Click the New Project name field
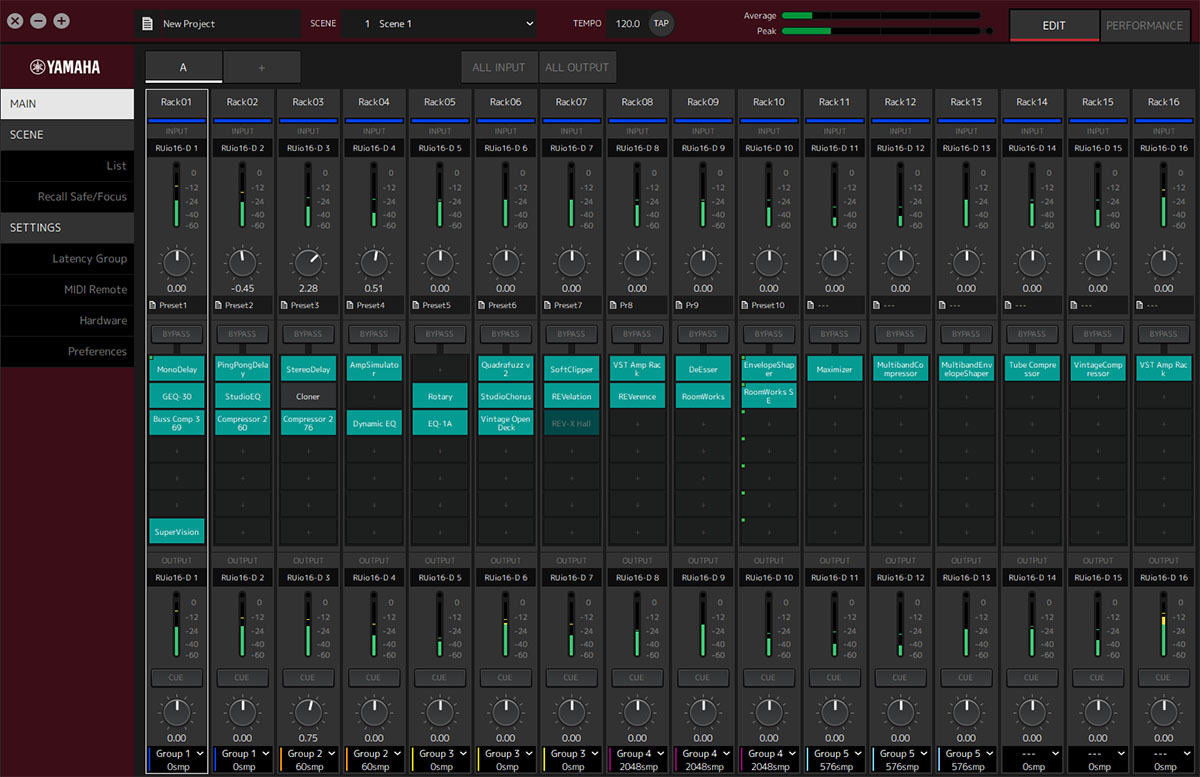1200x777 pixels. point(218,24)
